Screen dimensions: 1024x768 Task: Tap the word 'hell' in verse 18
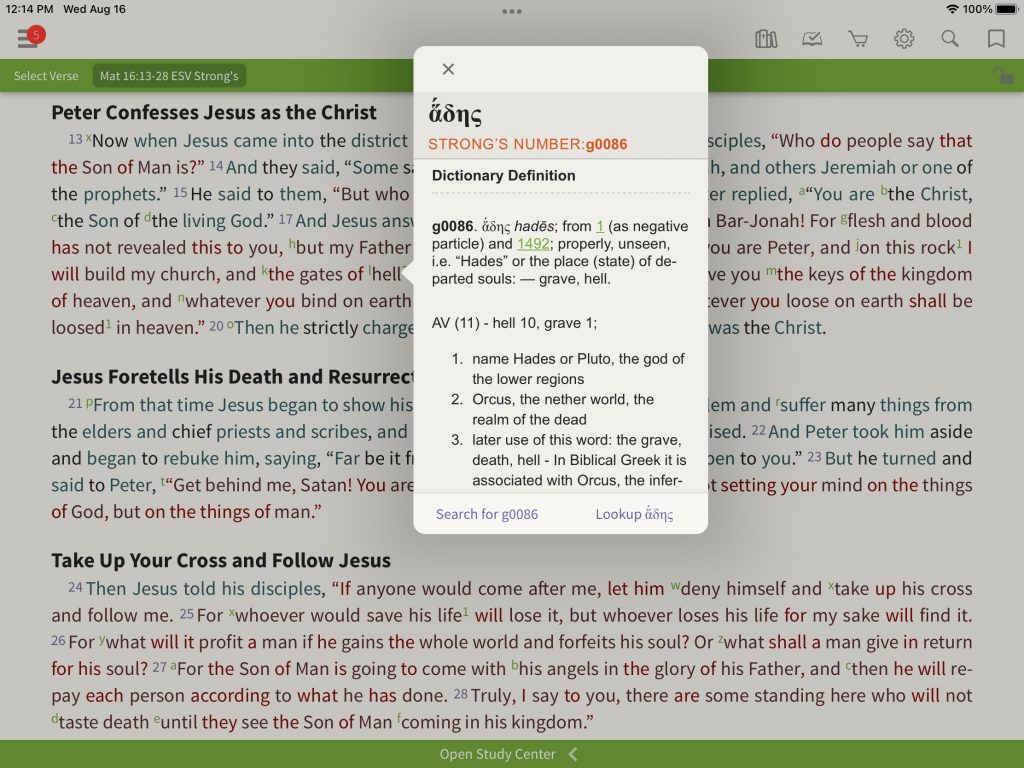pos(385,274)
